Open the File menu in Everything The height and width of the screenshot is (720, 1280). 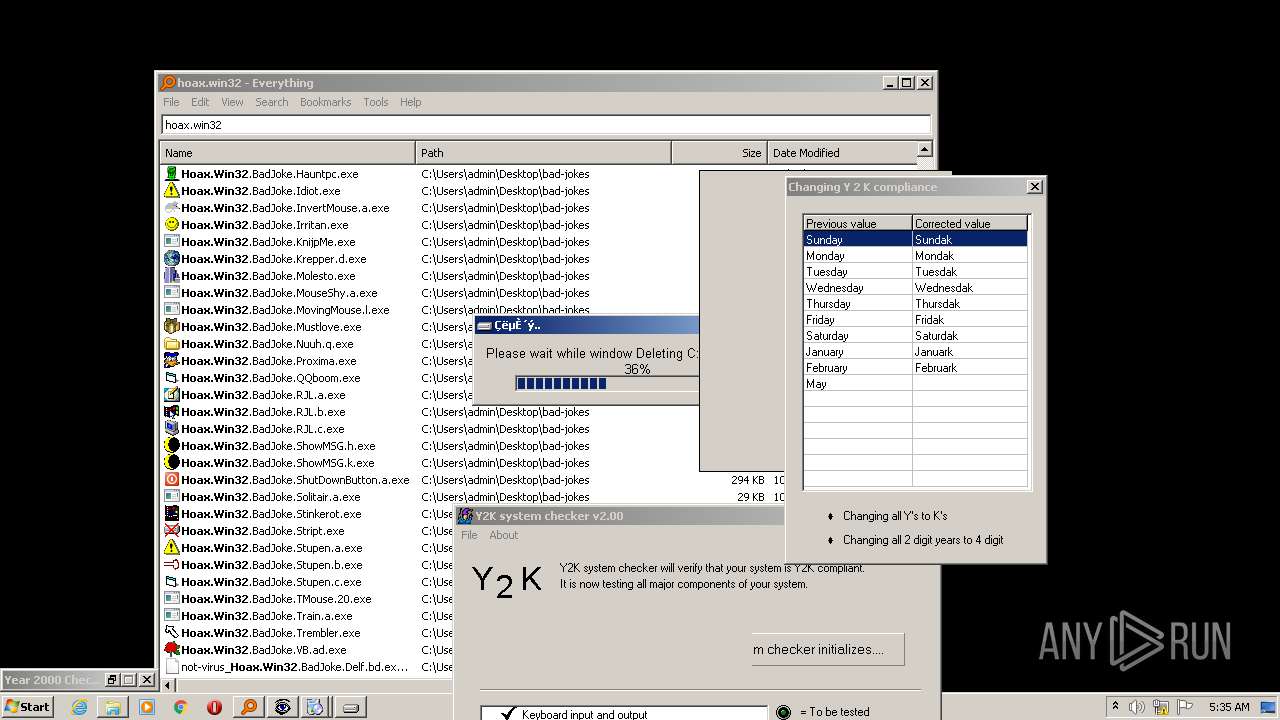172,102
